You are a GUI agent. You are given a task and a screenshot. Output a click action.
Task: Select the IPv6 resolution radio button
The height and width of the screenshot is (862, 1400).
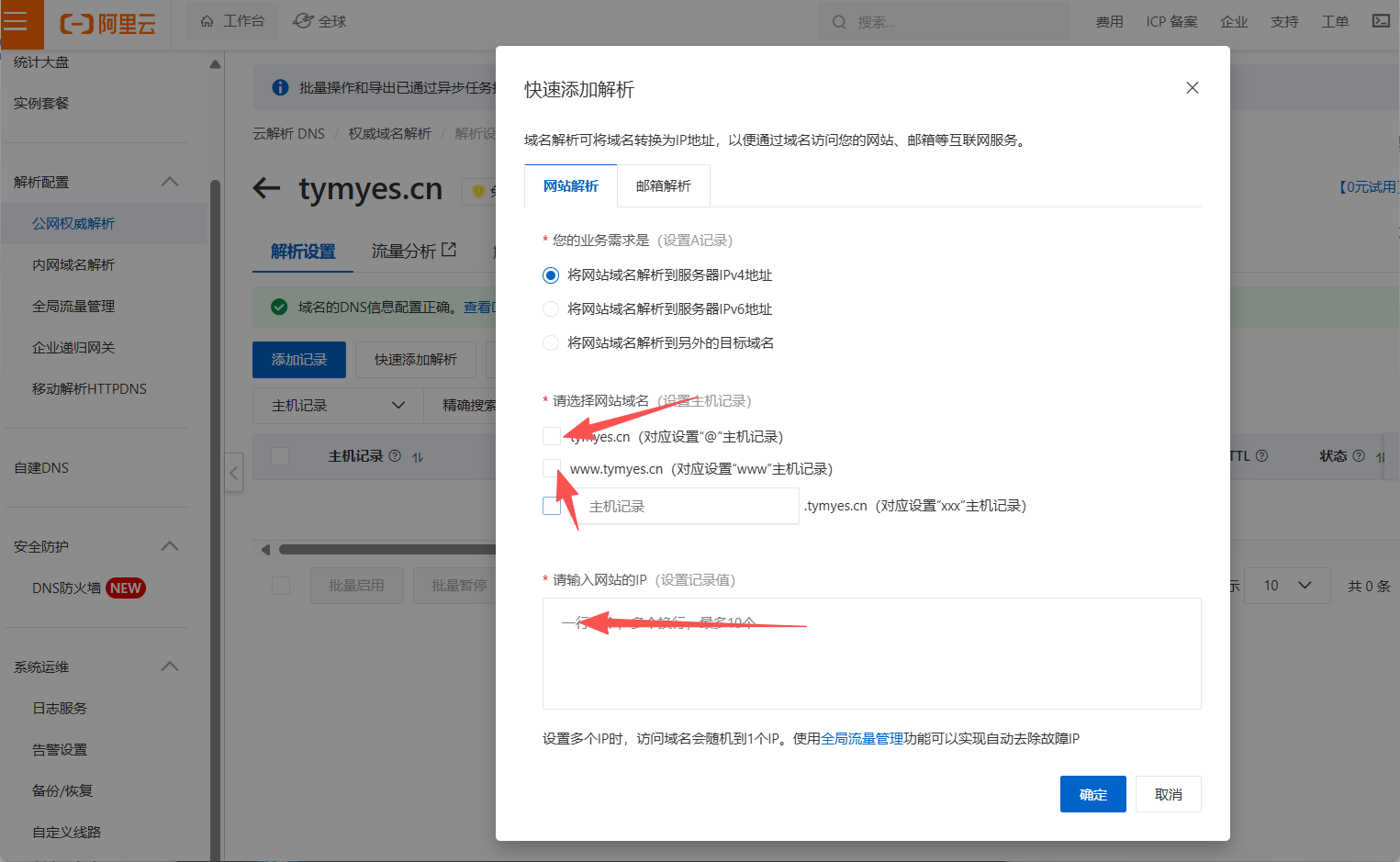(x=550, y=308)
